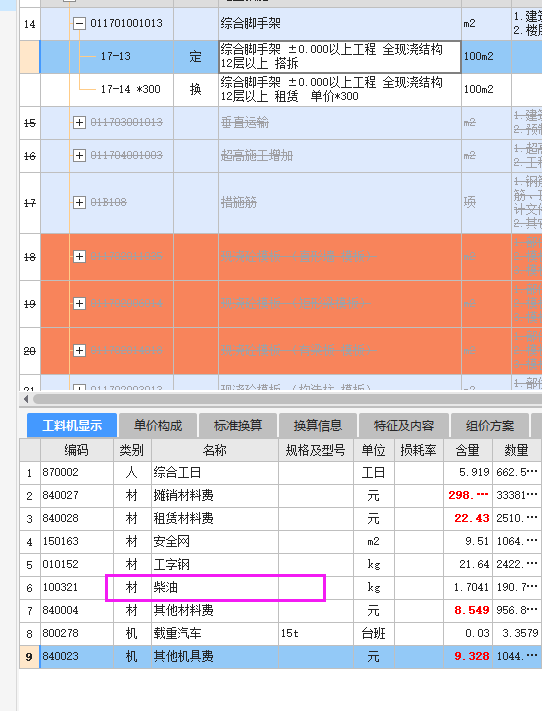Expand row 15 item 011703001013
Image resolution: width=542 pixels, height=711 pixels.
pyautogui.click(x=79, y=122)
